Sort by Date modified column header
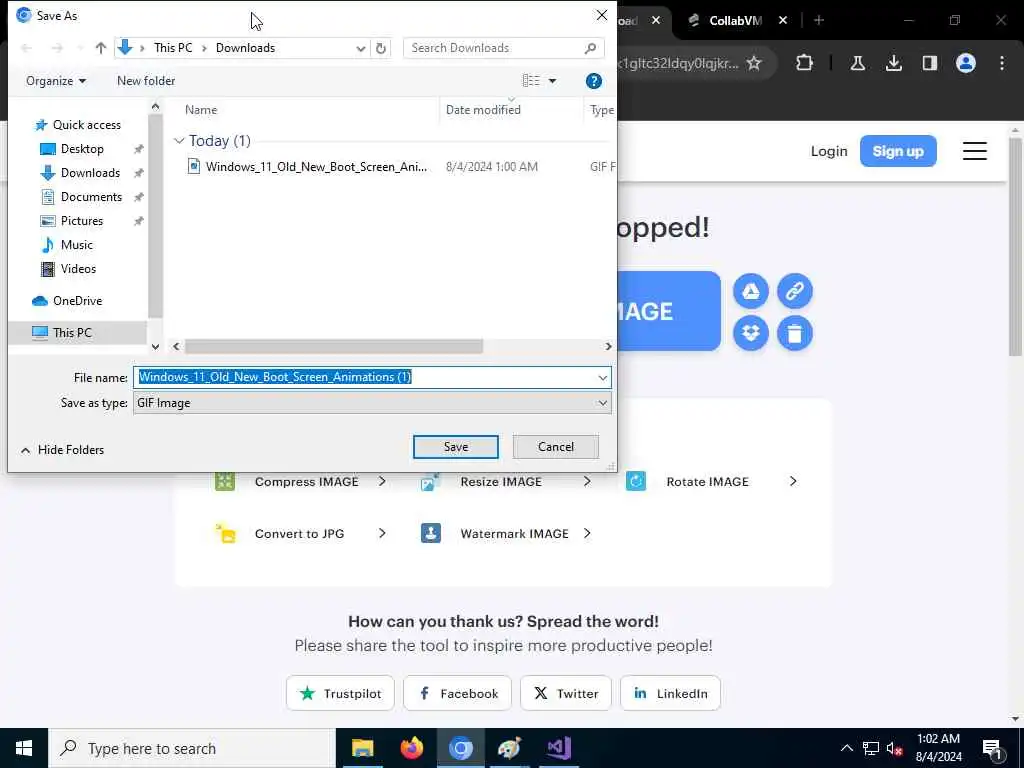The width and height of the screenshot is (1024, 768). coord(483,110)
